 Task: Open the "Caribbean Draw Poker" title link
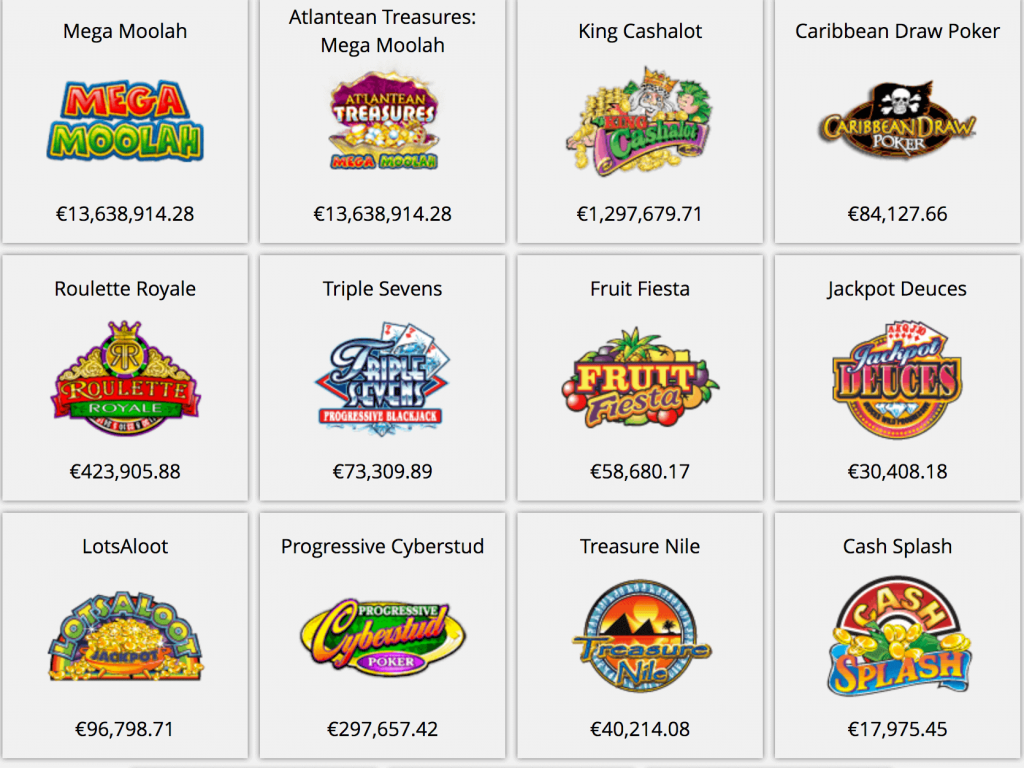point(897,31)
